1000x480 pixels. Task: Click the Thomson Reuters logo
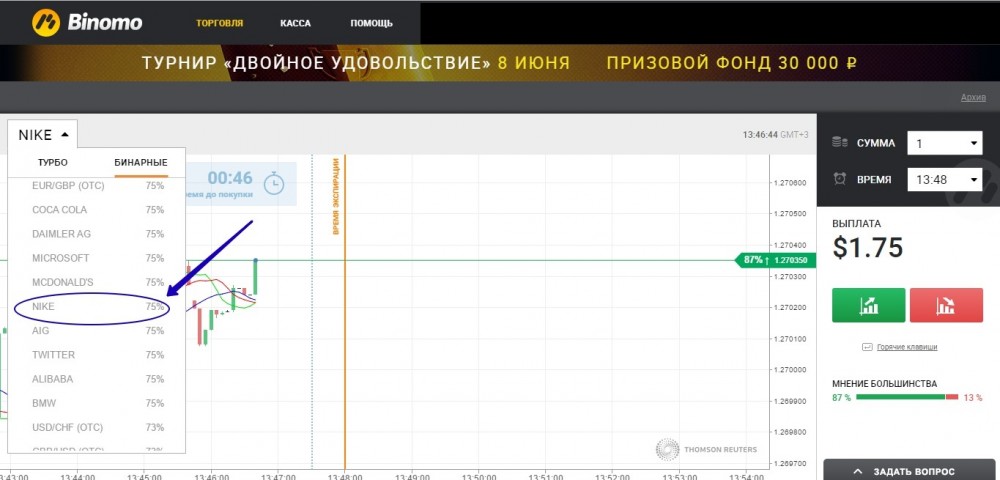(707, 449)
